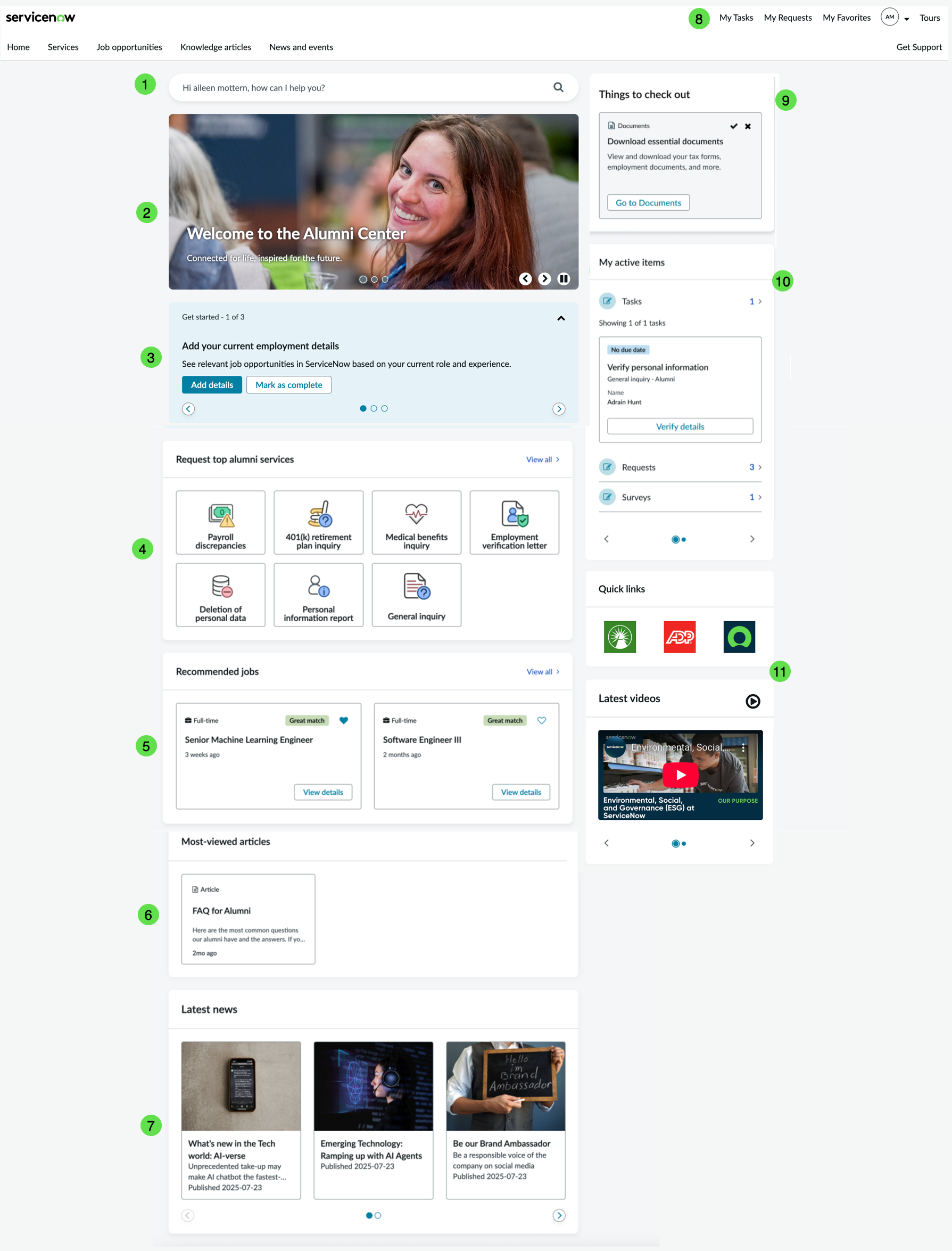The height and width of the screenshot is (1251, 952).
Task: Open Job opportunities menu item
Action: point(129,47)
